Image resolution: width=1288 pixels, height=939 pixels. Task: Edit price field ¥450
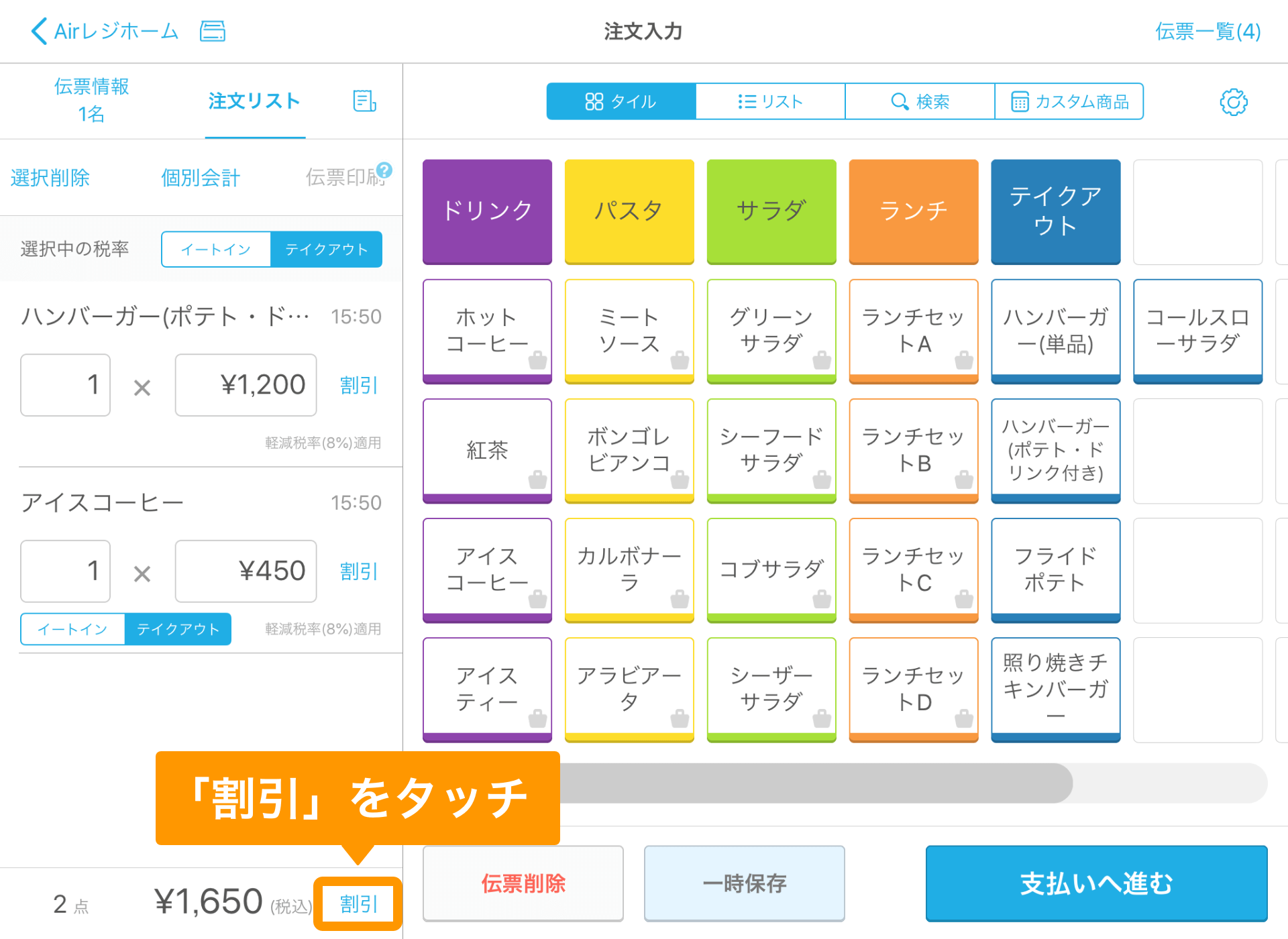[x=246, y=571]
